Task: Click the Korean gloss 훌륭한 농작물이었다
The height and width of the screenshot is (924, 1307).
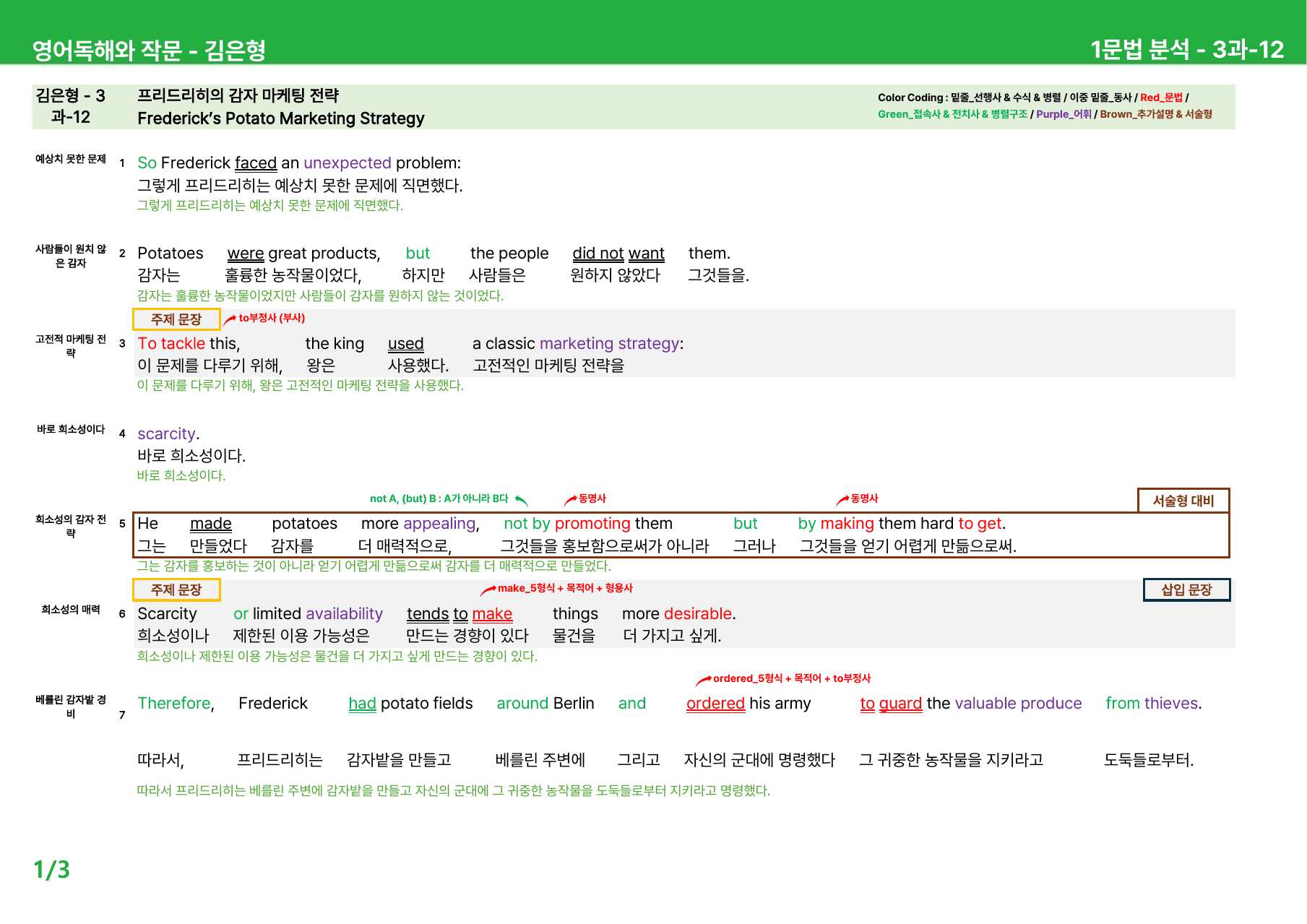Action: click(293, 275)
